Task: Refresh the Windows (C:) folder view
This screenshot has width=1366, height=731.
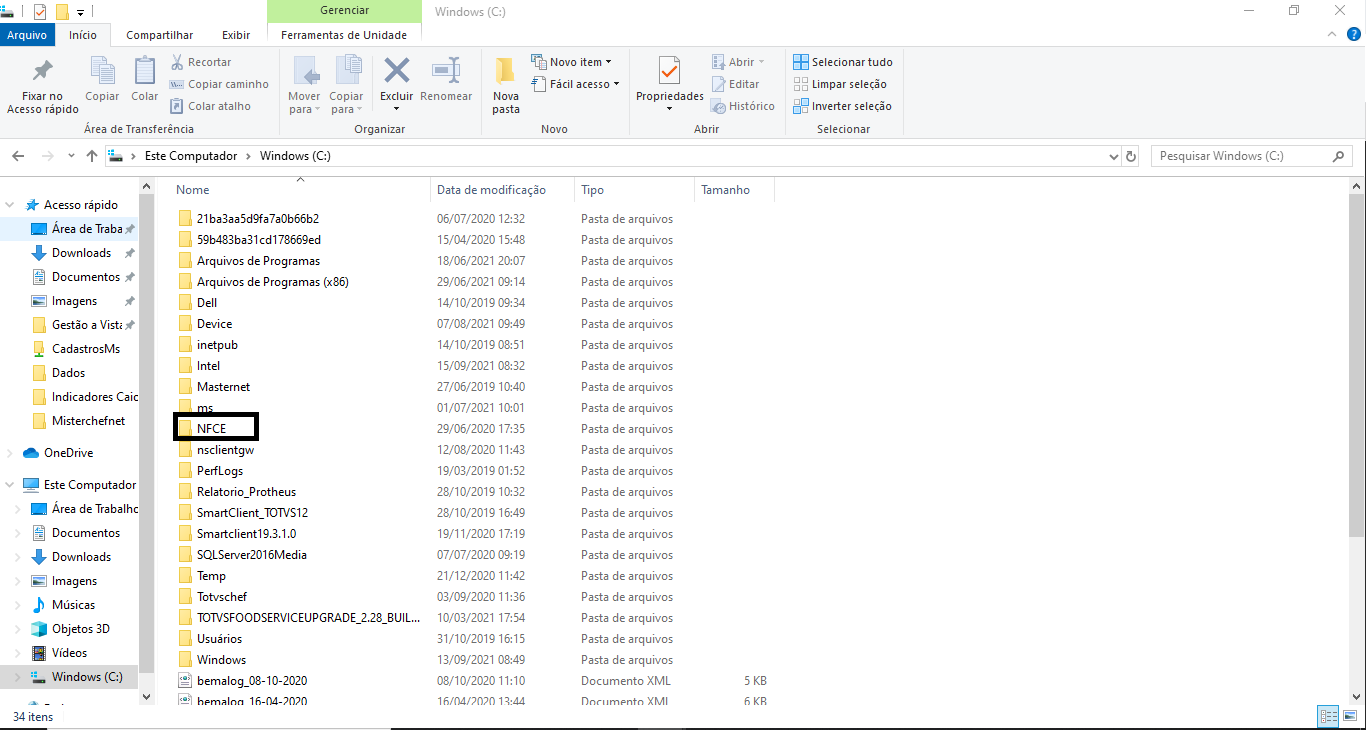Action: pos(1131,157)
